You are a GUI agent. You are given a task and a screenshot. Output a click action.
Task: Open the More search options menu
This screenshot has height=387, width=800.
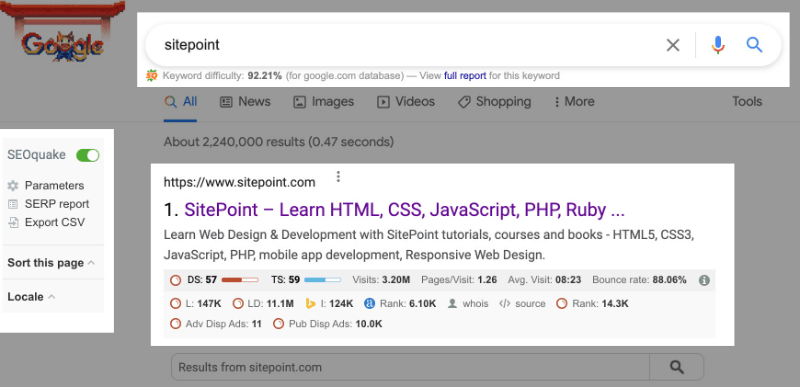[x=574, y=101]
